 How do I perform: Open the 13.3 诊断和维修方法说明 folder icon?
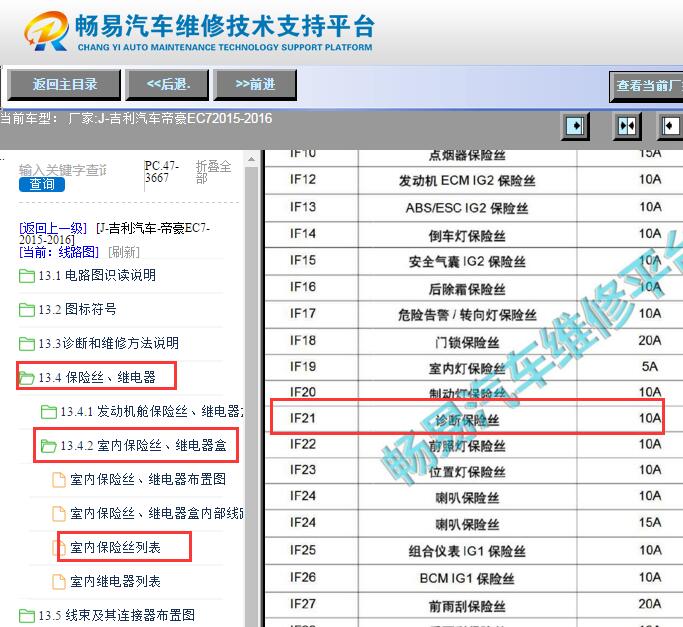pyautogui.click(x=27, y=344)
